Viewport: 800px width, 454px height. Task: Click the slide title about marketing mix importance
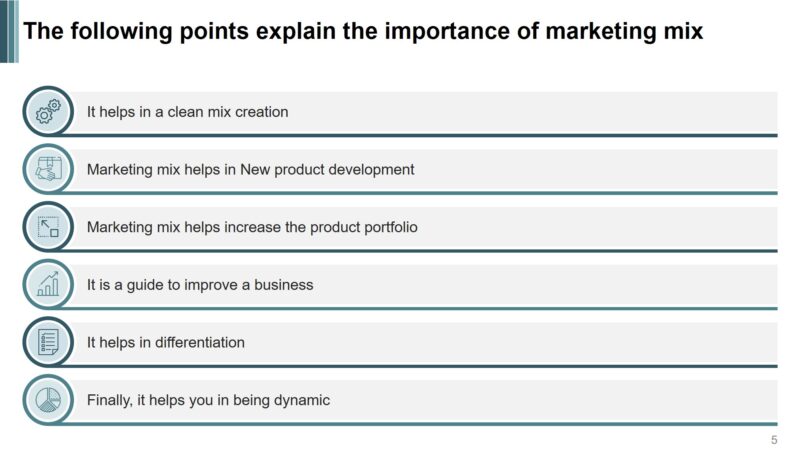point(362,32)
